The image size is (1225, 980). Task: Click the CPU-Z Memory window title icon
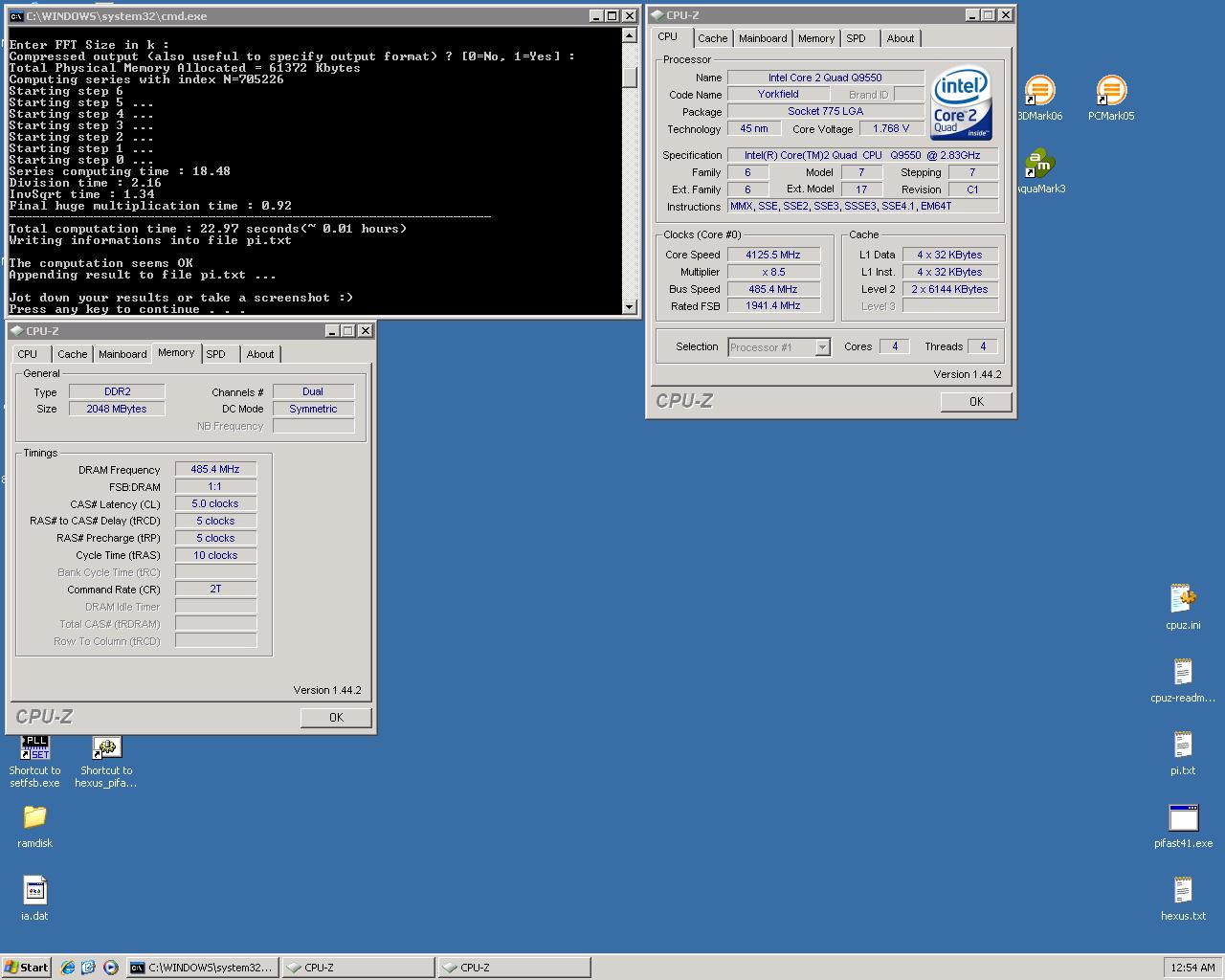[x=16, y=331]
